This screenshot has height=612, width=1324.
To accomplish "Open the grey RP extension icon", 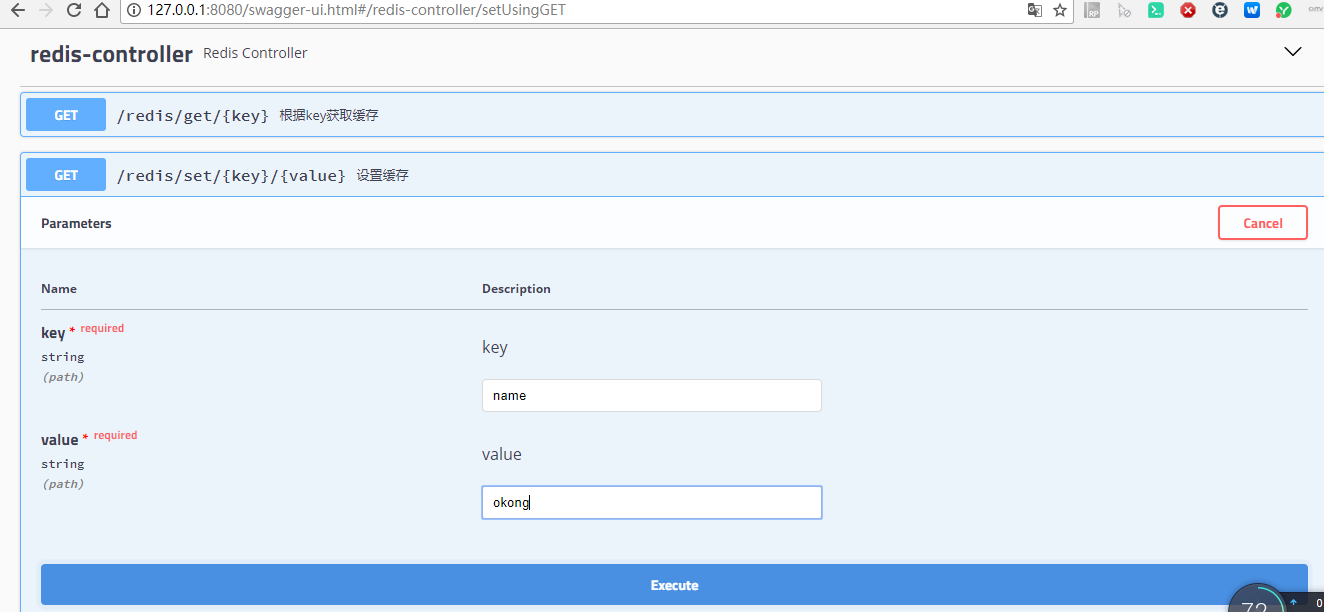I will point(1093,11).
